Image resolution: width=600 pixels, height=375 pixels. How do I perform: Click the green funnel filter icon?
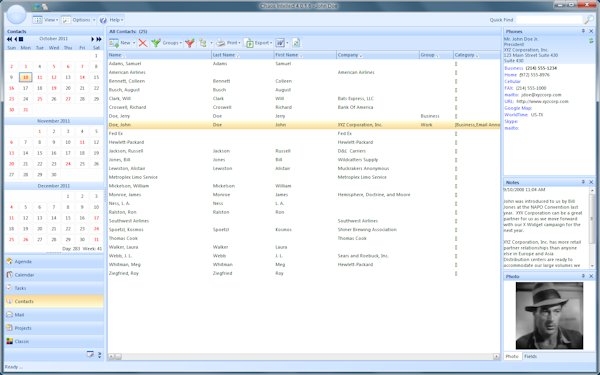click(155, 43)
